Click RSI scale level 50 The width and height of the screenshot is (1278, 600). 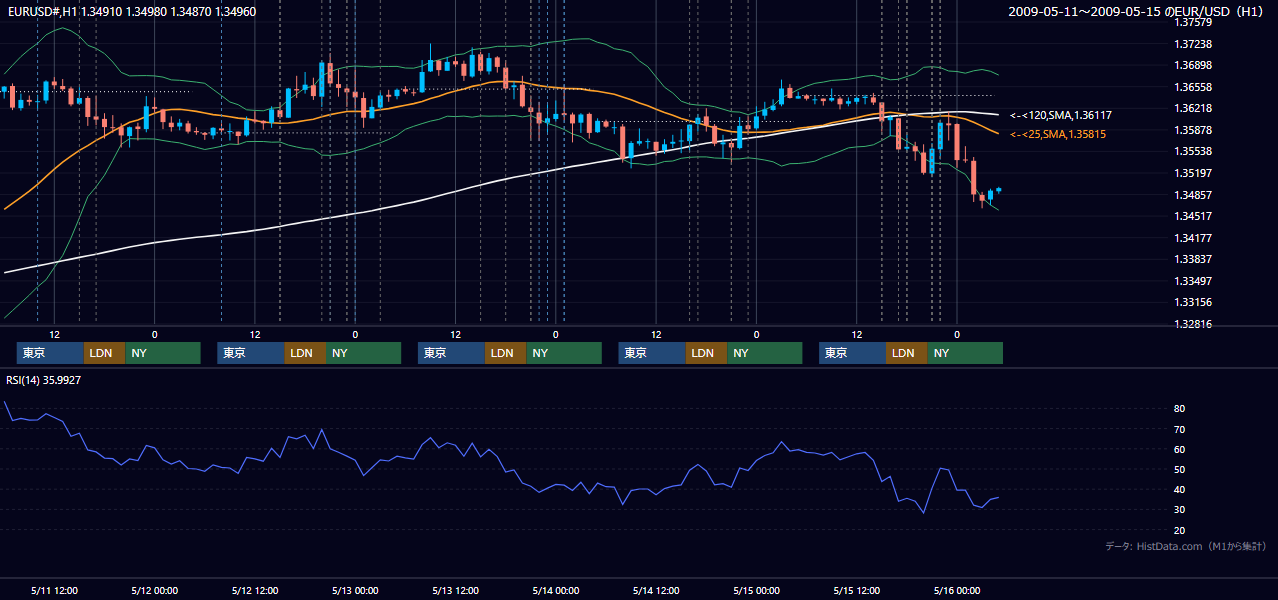(1180, 470)
